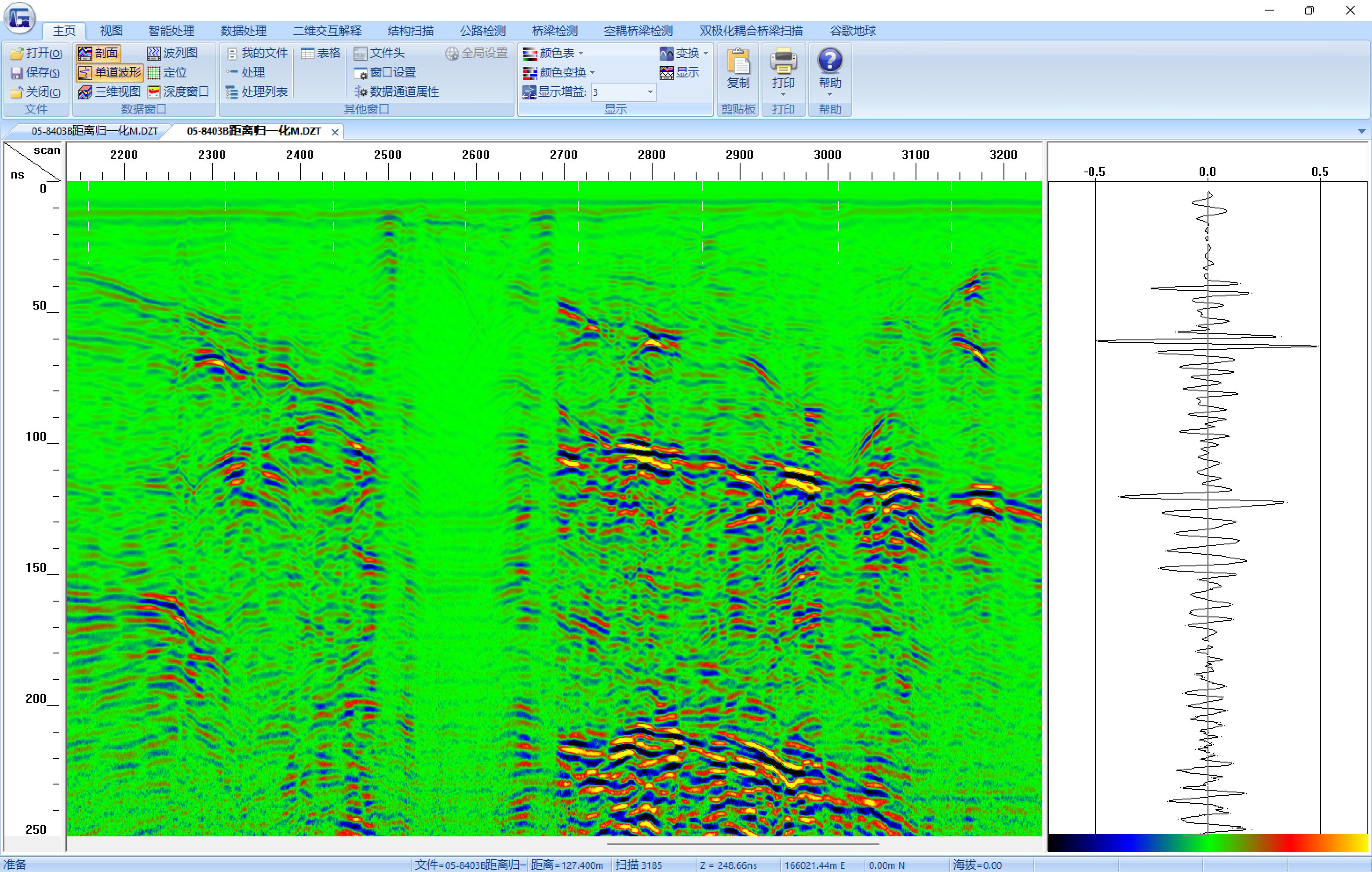Switch to the 主页 ribbon tab
Screen dimensions: 1372x872
pos(64,31)
